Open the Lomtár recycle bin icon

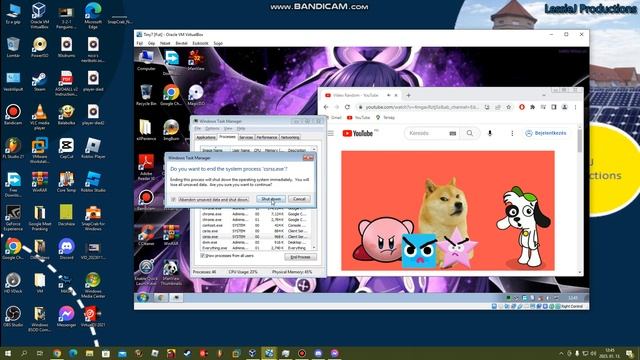click(x=13, y=47)
